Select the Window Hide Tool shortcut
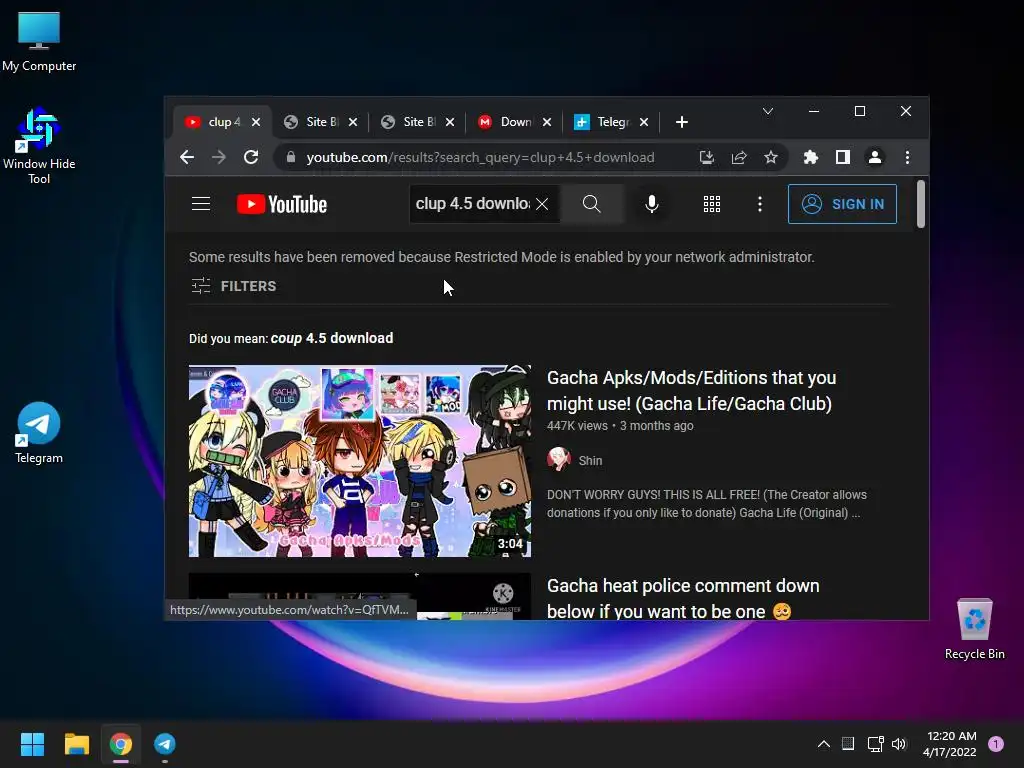The image size is (1024, 768). tap(39, 146)
